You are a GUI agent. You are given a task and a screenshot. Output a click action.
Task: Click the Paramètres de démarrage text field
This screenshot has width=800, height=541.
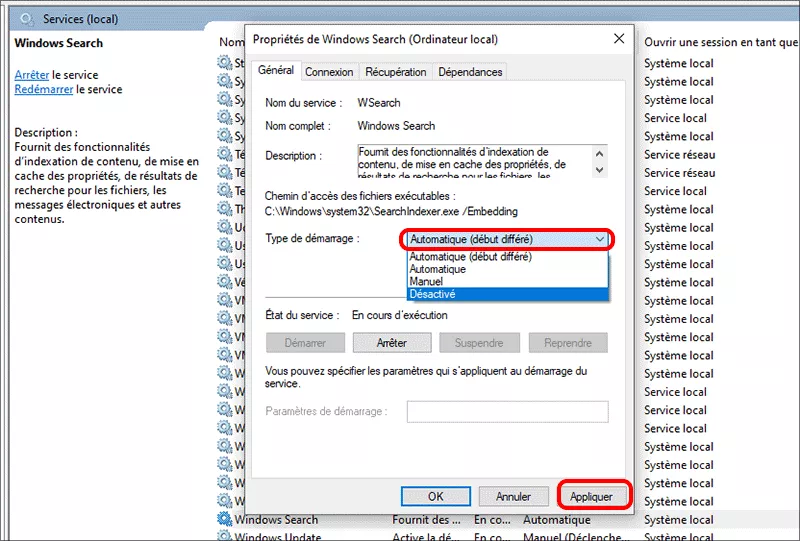coord(507,412)
